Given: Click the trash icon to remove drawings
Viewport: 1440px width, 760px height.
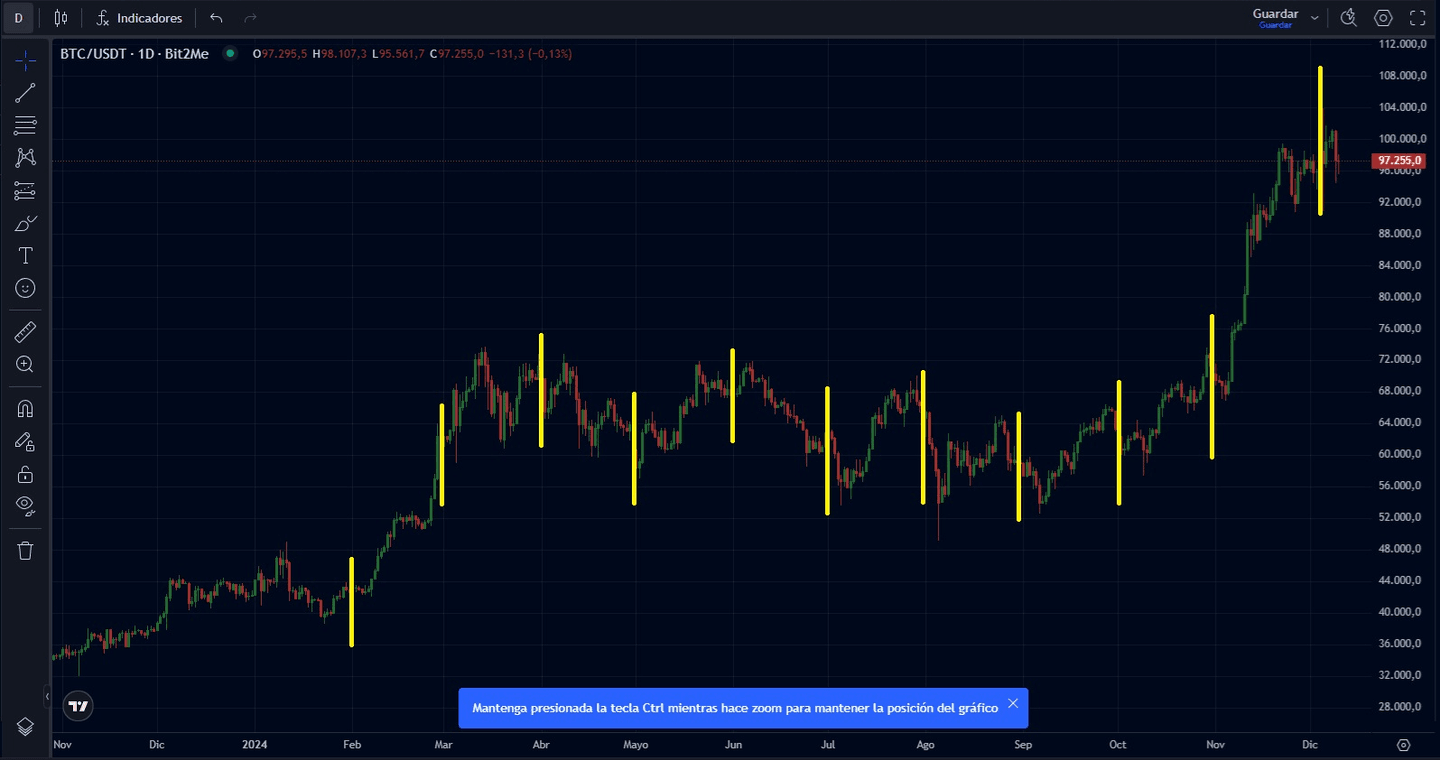Looking at the screenshot, I should 25,550.
